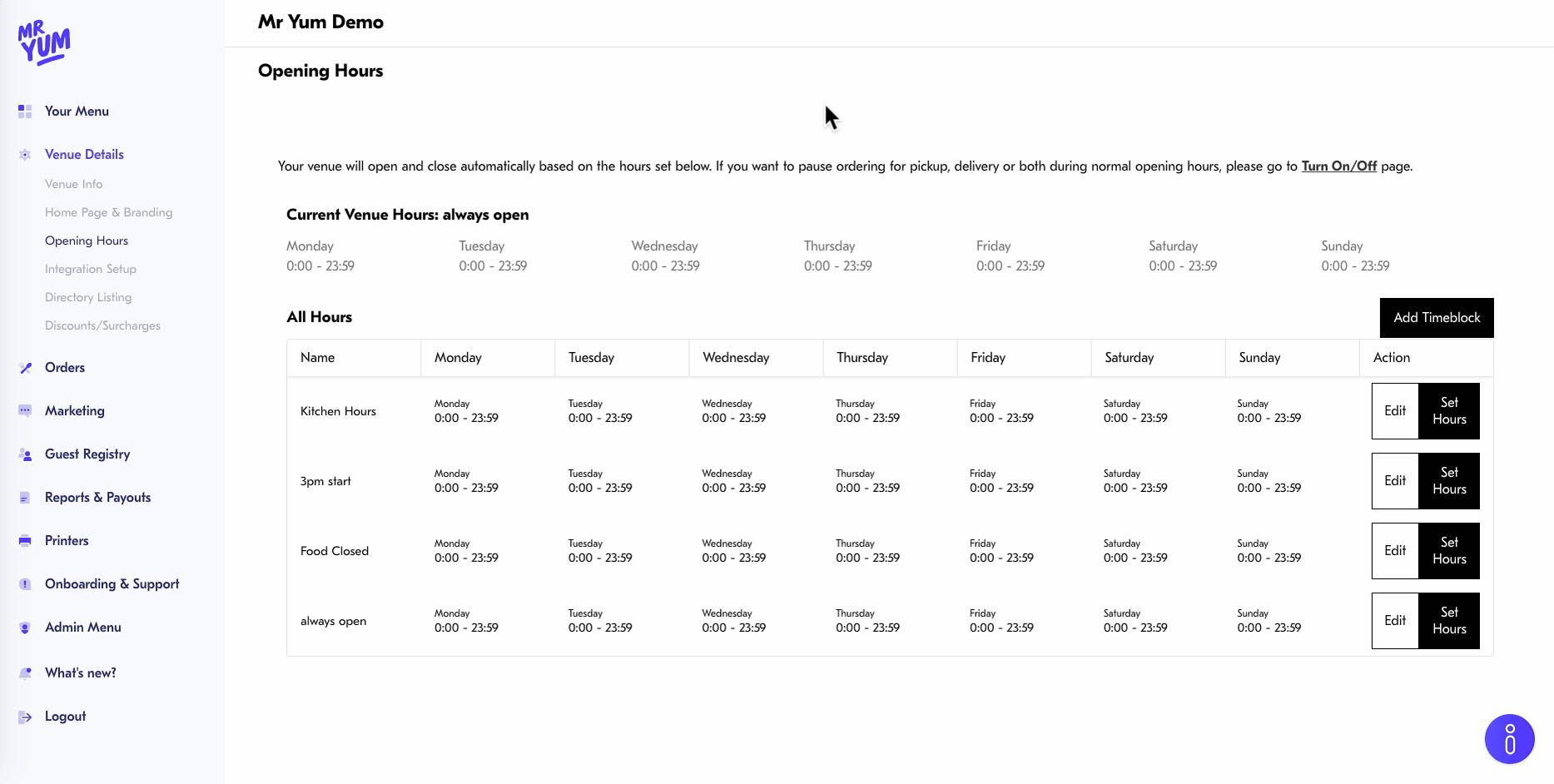Open the Marketing section
1554x784 pixels.
75,411
